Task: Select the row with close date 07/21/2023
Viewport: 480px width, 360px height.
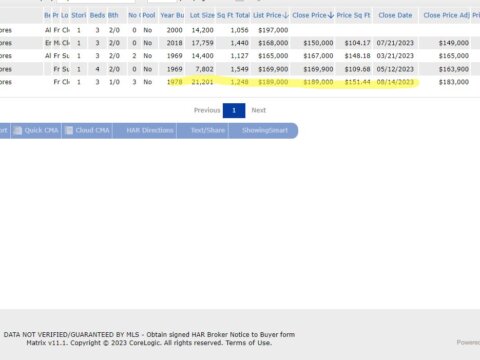Action: [240, 43]
